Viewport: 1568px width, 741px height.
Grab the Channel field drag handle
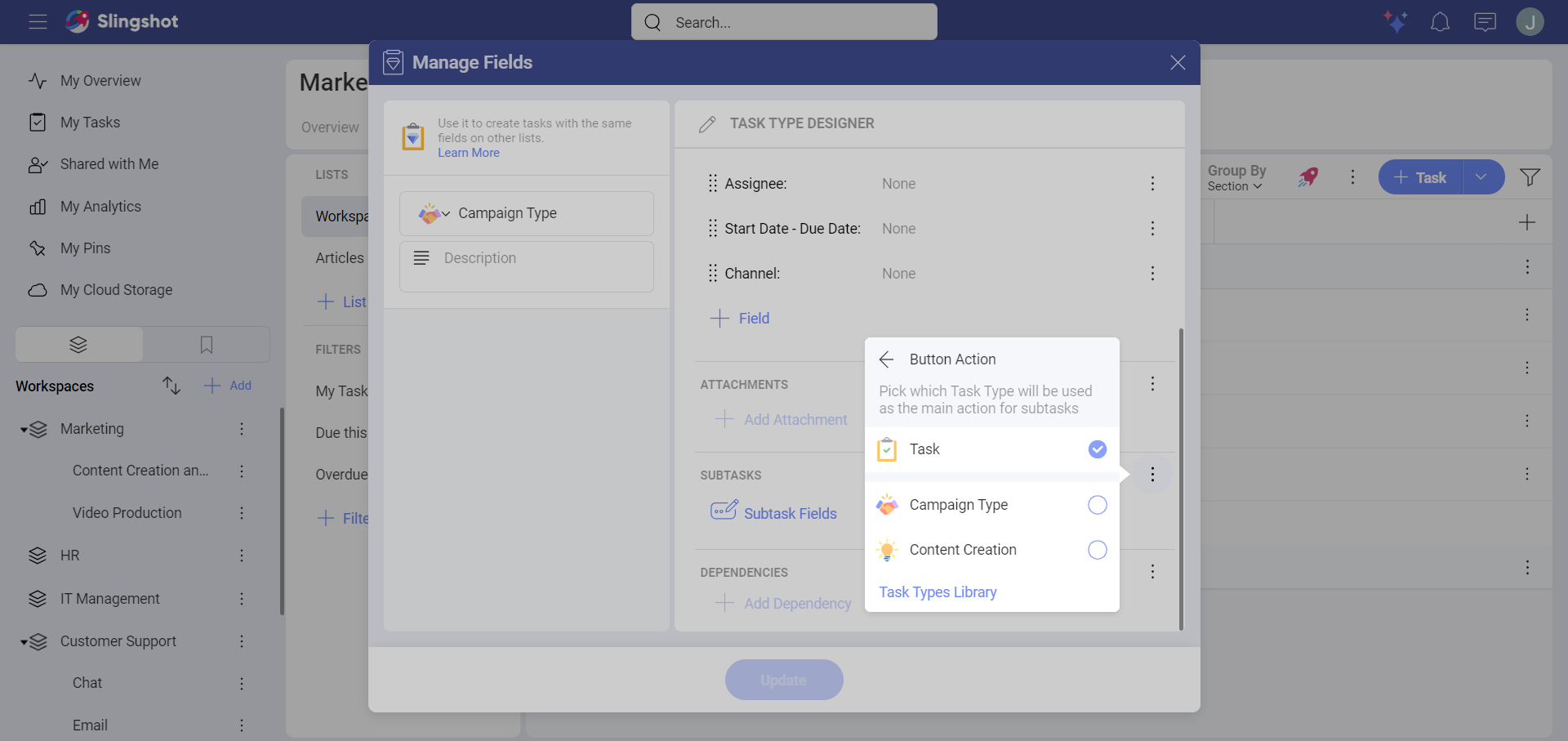pos(713,273)
